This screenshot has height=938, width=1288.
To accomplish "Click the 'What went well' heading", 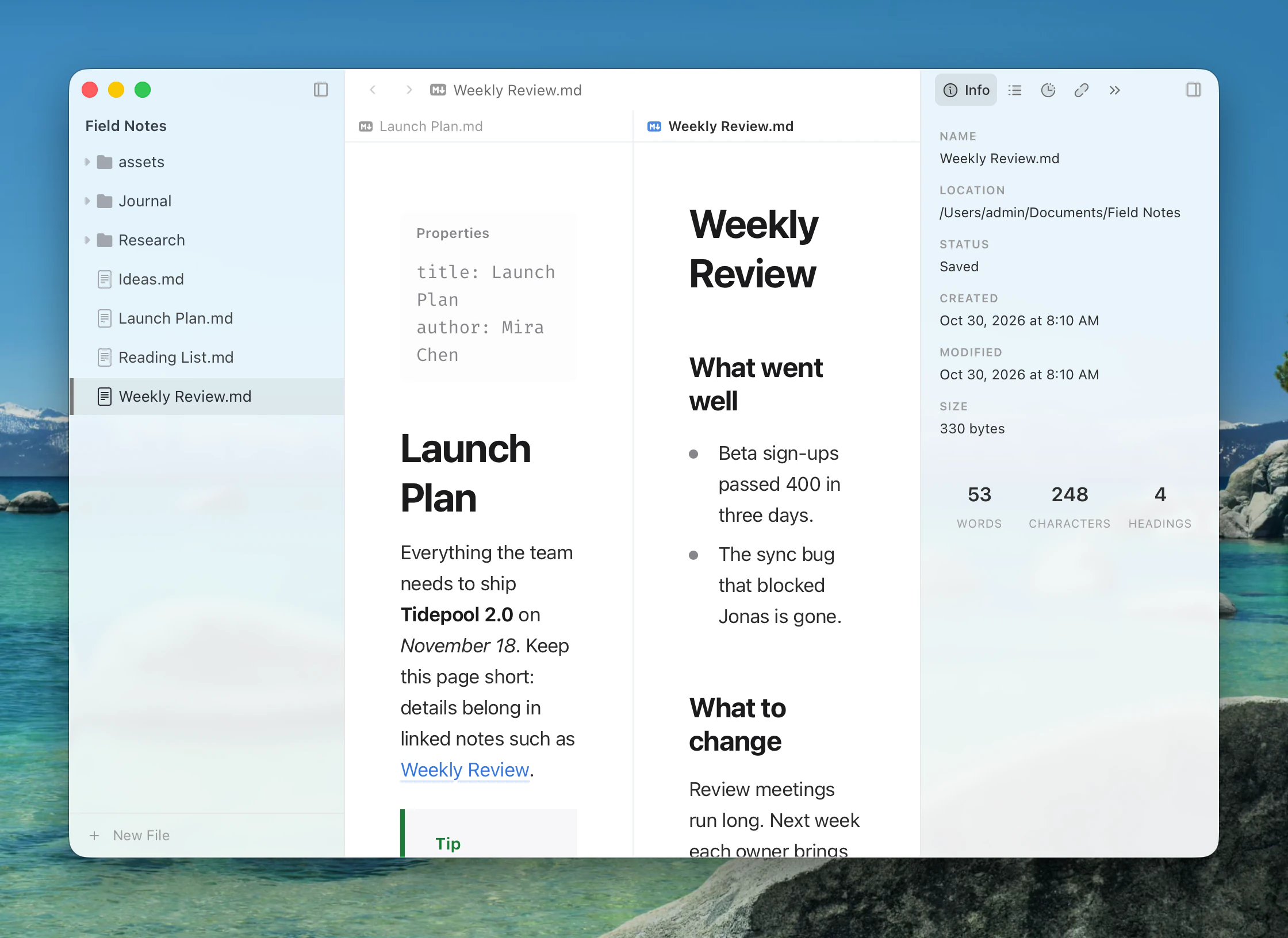I will coord(756,384).
